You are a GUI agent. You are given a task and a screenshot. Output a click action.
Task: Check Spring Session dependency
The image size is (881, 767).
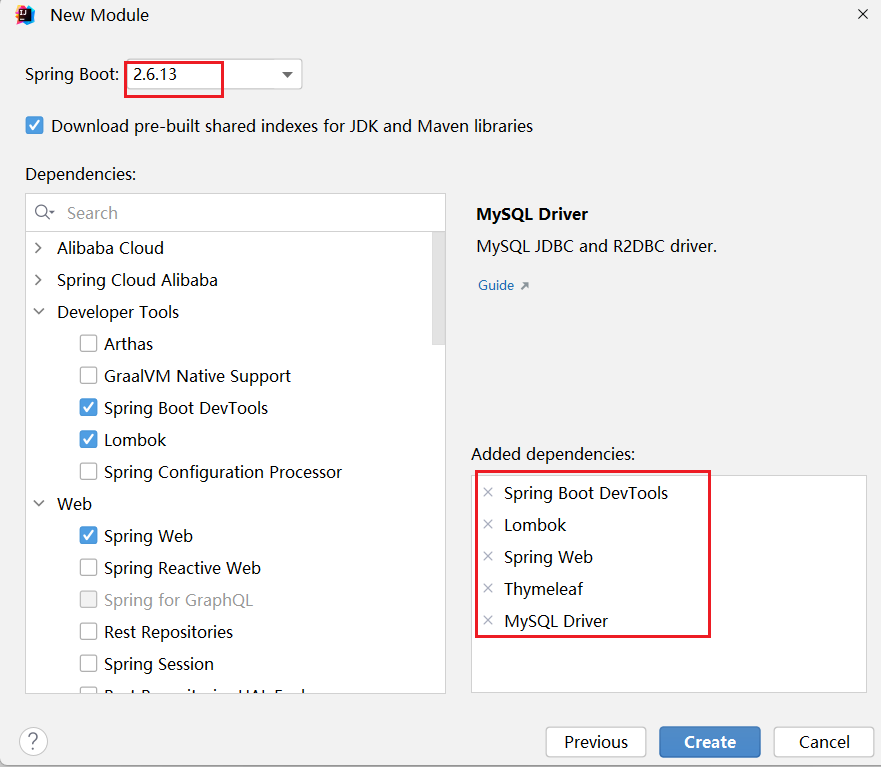tap(88, 664)
